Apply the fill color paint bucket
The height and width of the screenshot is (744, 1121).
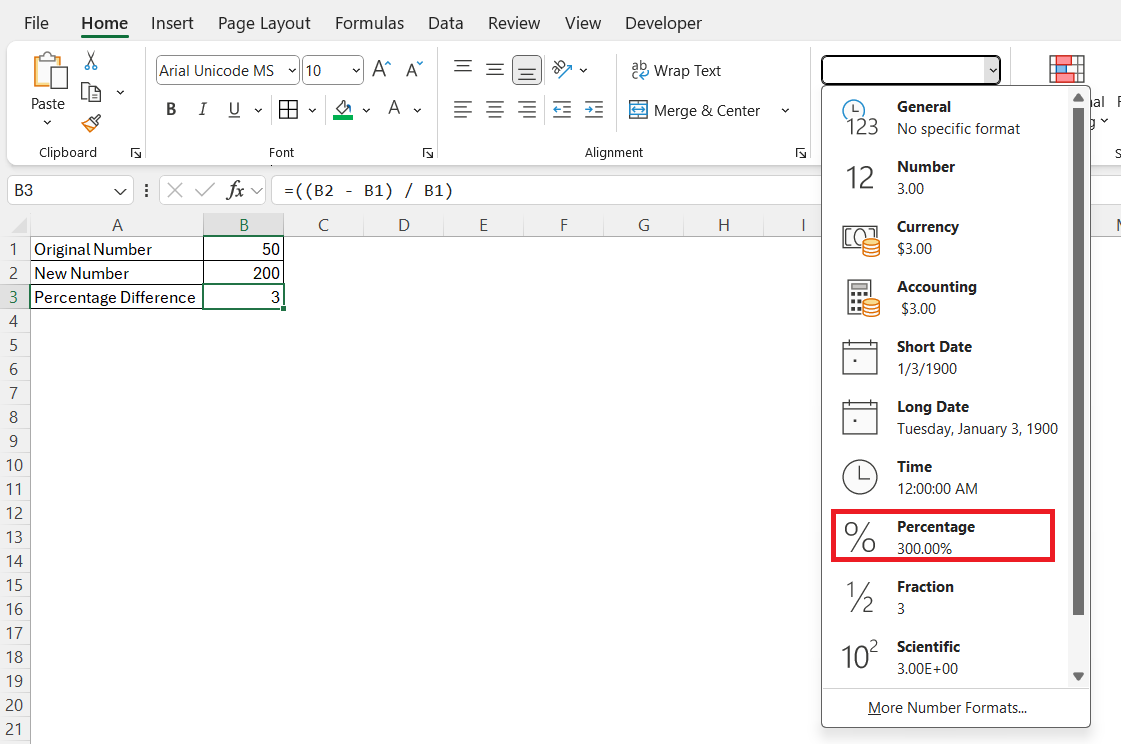pyautogui.click(x=343, y=109)
